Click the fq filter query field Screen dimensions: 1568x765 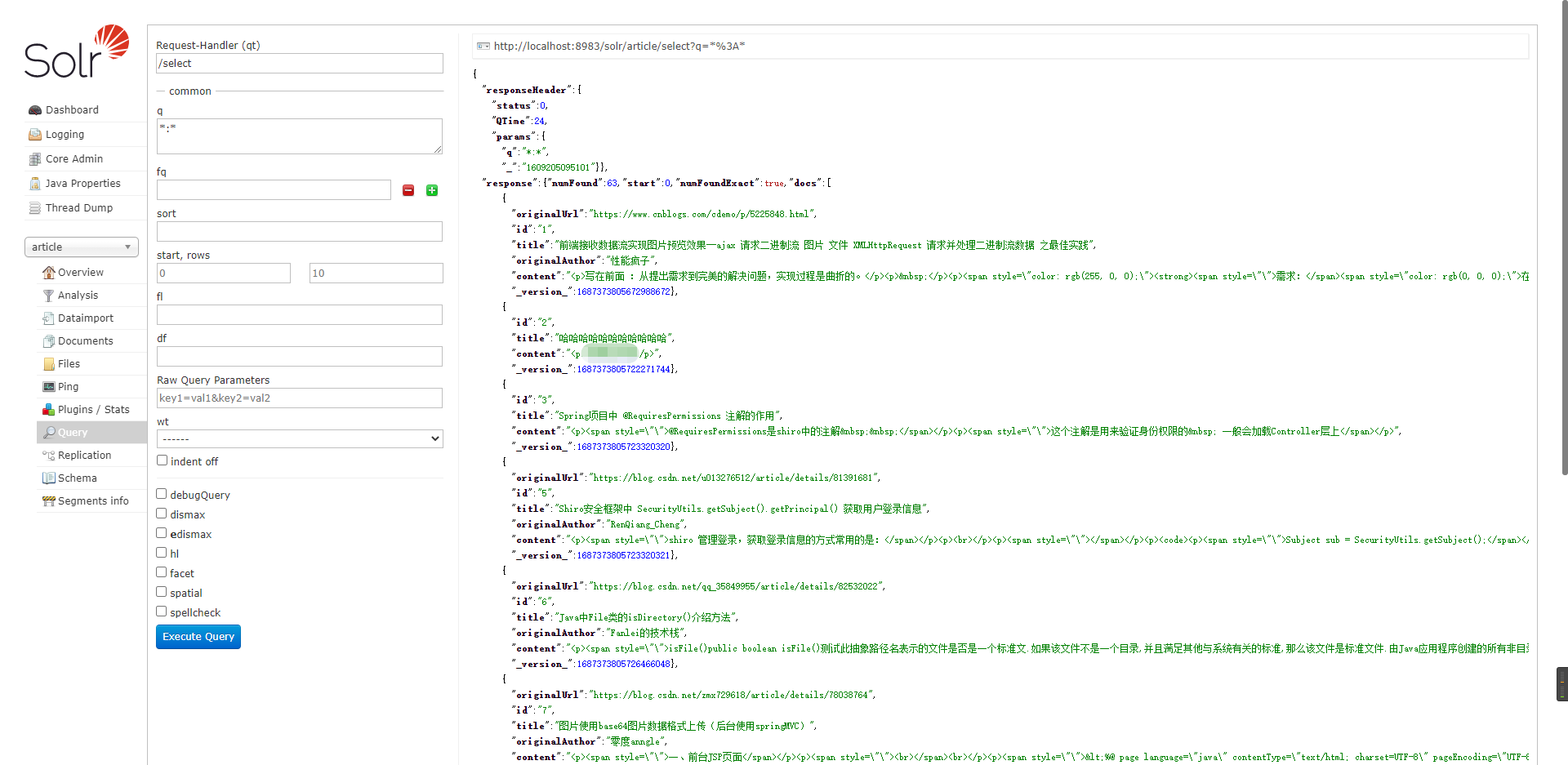click(x=274, y=190)
